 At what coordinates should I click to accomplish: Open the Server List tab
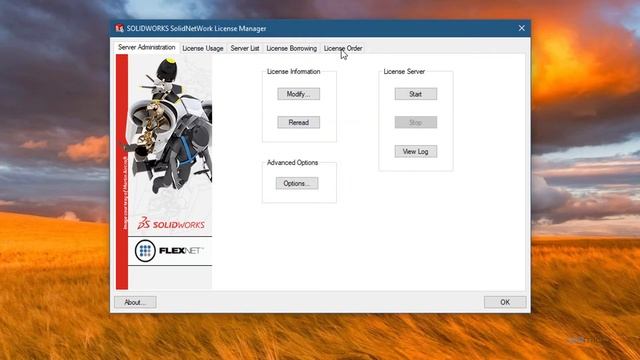[244, 48]
